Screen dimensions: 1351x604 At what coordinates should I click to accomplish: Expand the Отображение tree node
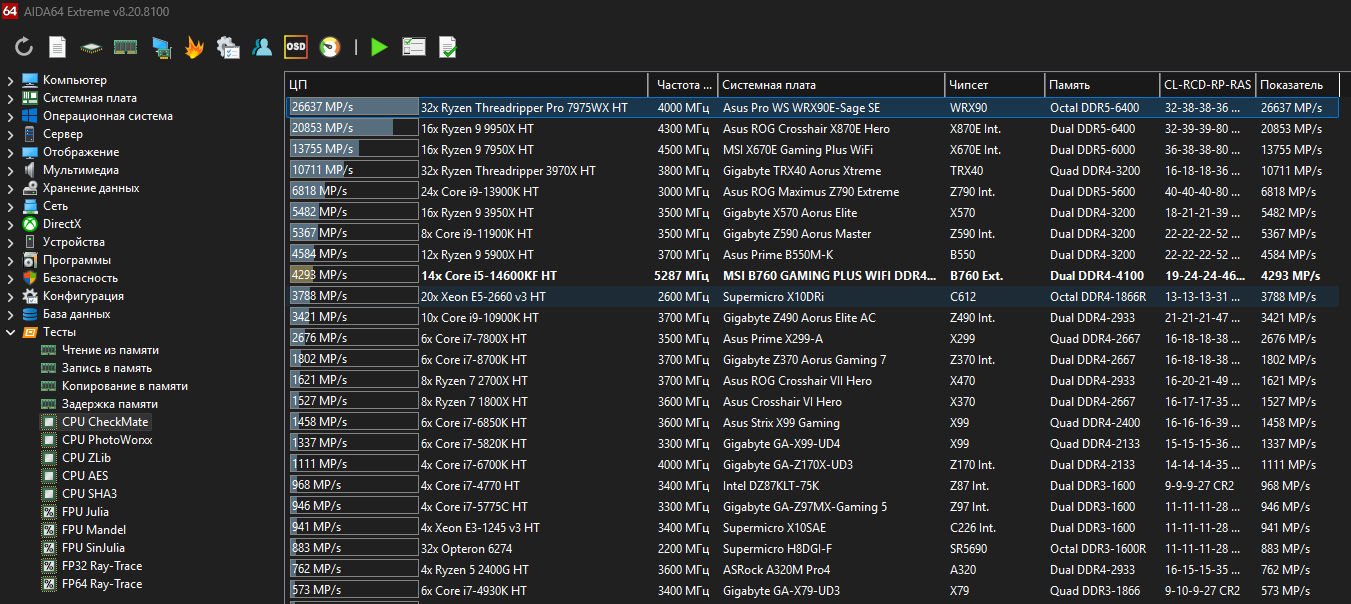pos(10,152)
